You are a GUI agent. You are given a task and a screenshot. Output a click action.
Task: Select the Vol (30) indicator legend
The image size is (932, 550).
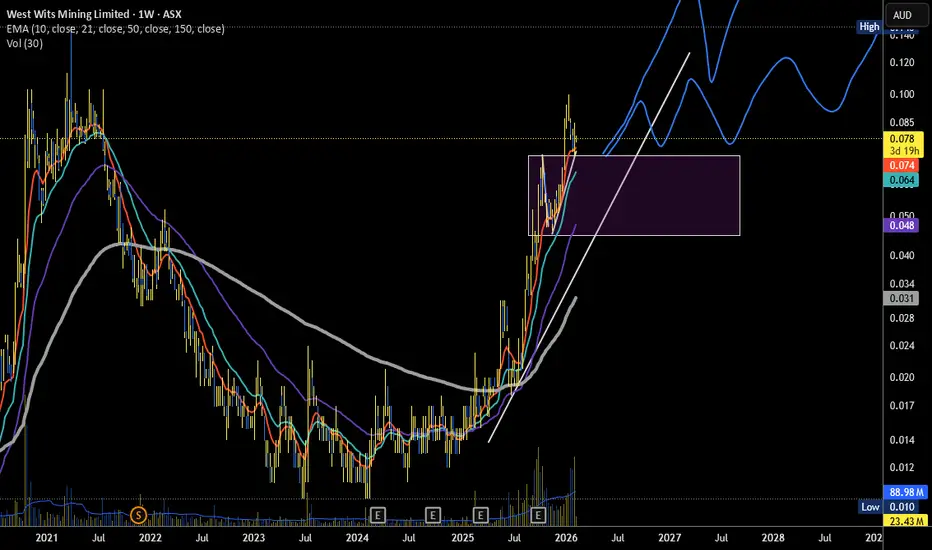click(24, 43)
